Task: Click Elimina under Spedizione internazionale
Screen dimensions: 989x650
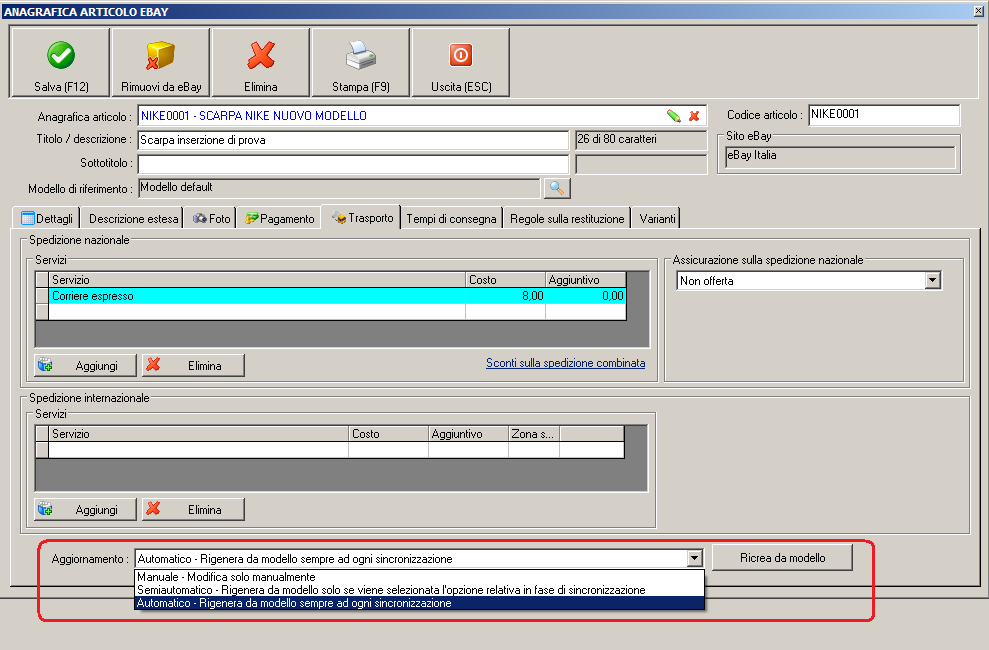Action: pyautogui.click(x=193, y=509)
